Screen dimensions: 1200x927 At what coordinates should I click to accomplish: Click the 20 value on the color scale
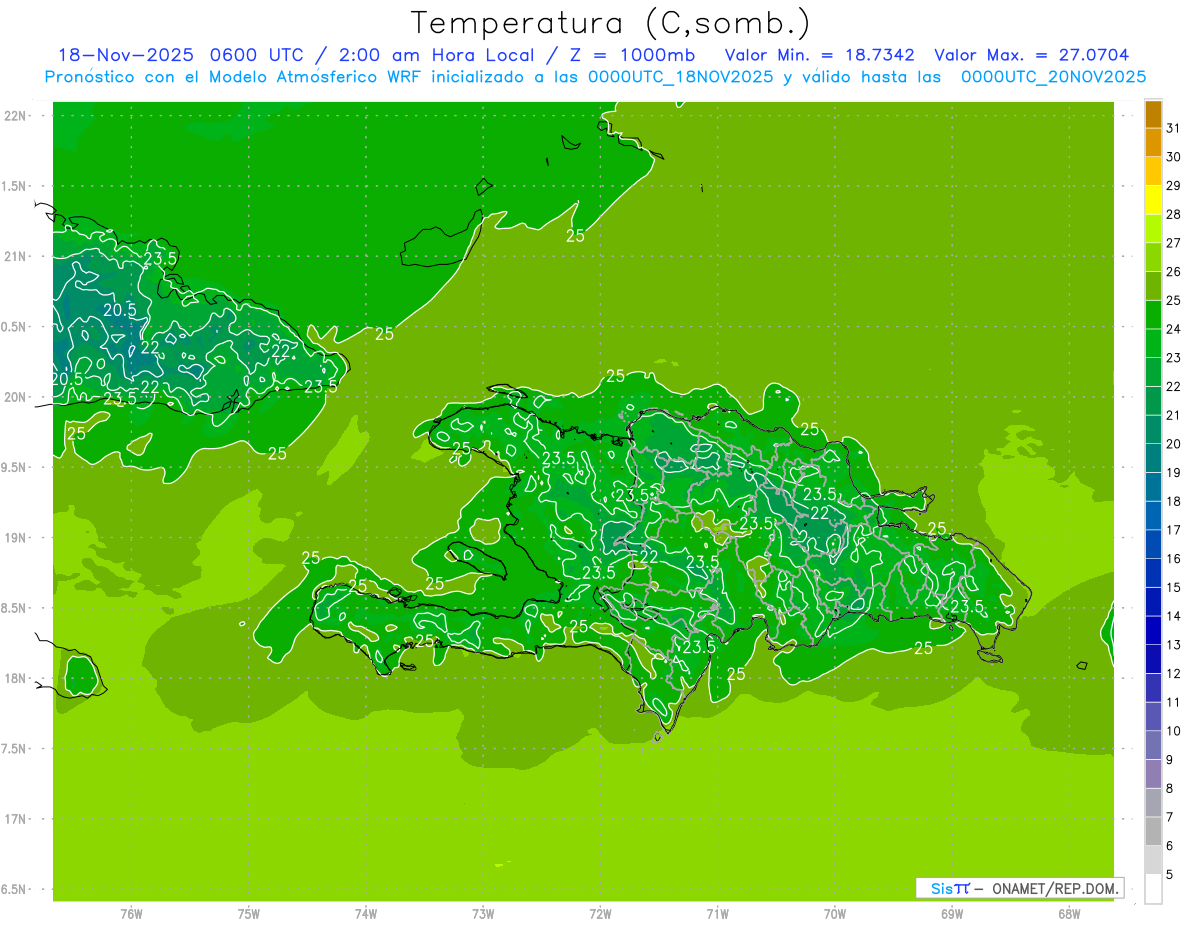(x=1174, y=444)
